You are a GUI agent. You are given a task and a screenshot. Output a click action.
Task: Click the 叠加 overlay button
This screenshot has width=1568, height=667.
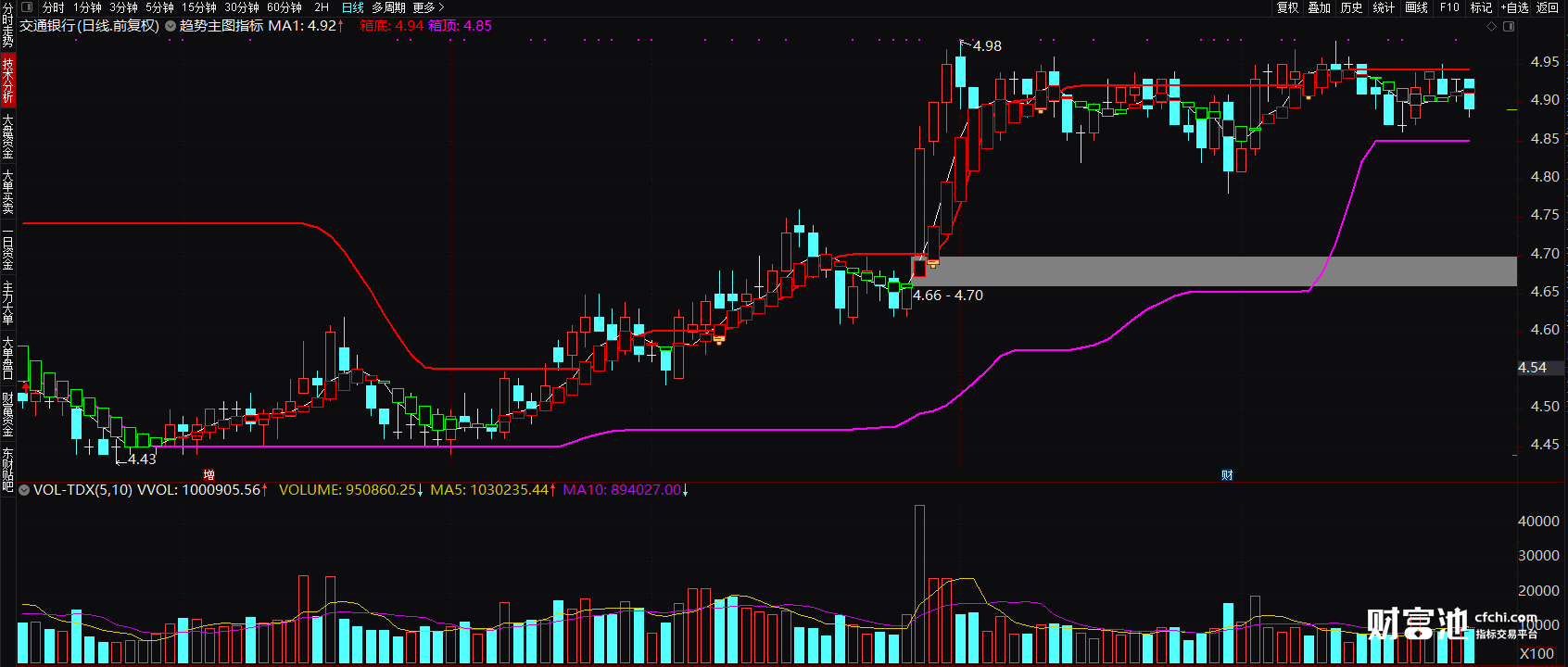tap(1319, 7)
